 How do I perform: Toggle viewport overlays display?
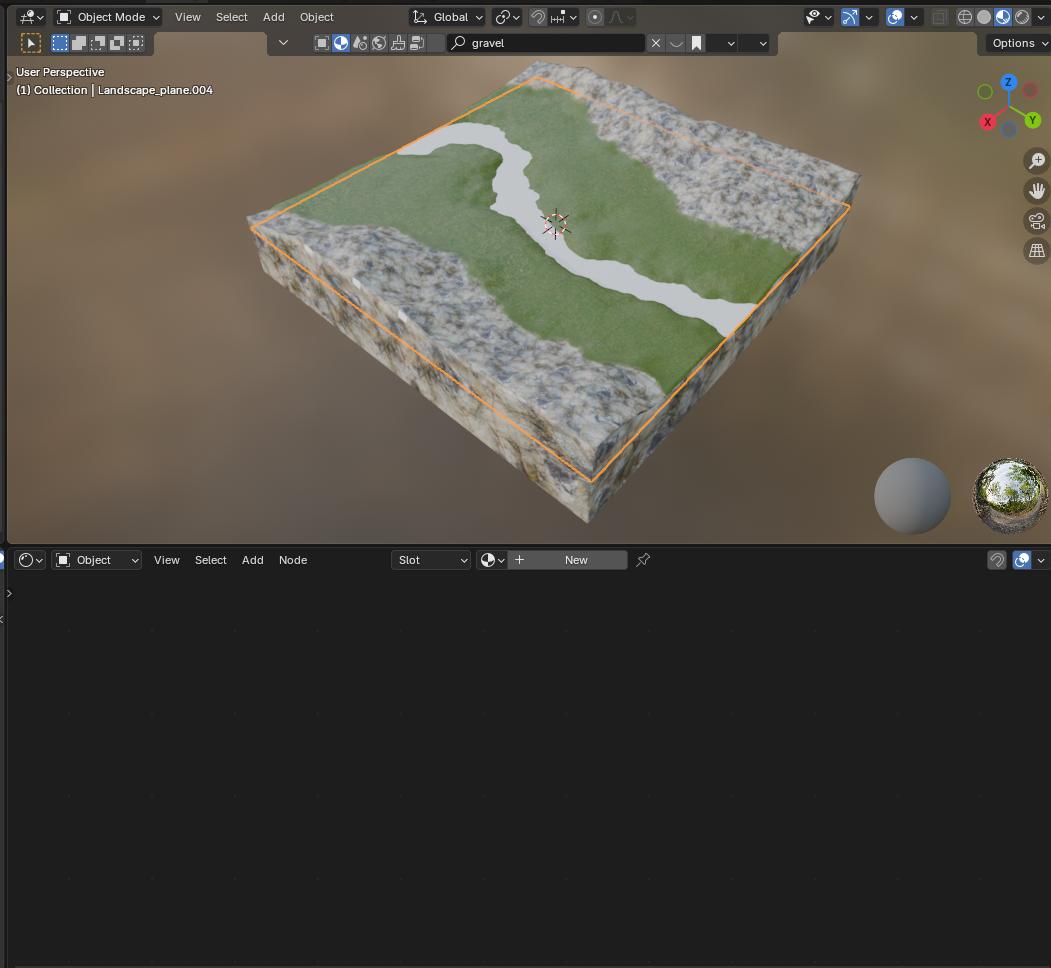pos(895,17)
